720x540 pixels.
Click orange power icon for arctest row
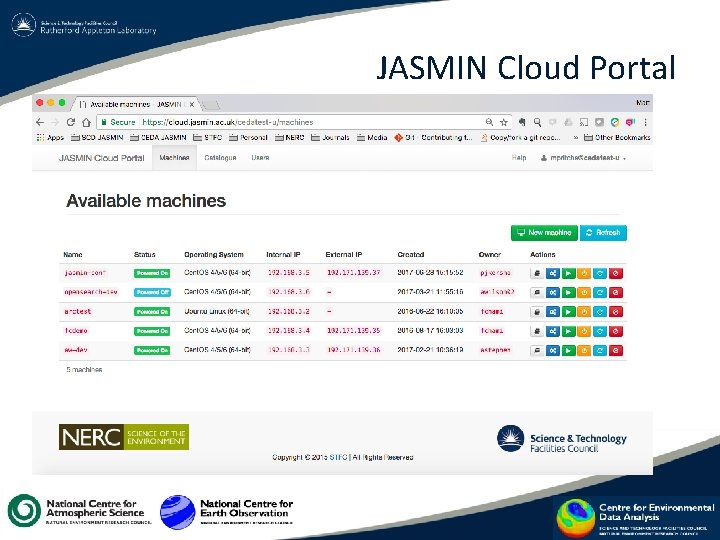(584, 312)
